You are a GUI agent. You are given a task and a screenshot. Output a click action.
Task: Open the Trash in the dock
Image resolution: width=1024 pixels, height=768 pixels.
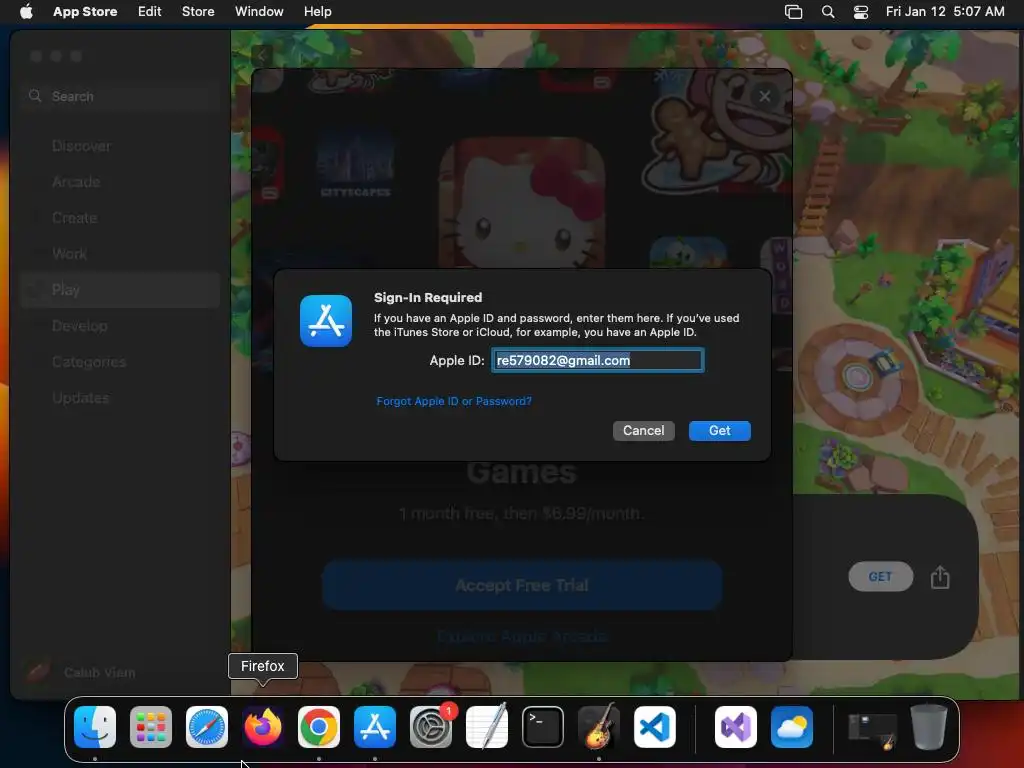coord(929,727)
